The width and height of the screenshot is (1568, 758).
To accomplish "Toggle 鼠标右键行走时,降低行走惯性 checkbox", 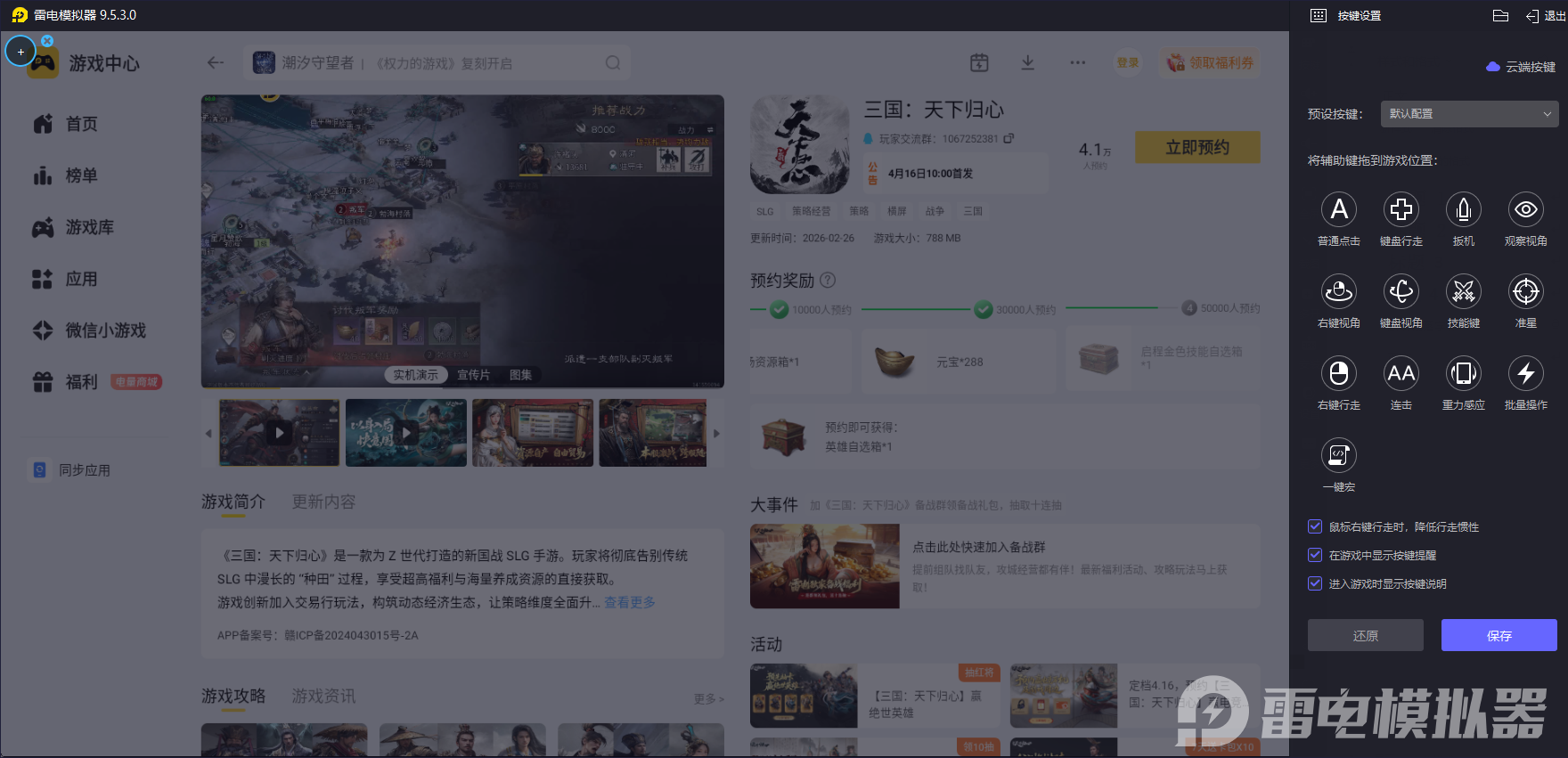I will click(1314, 526).
